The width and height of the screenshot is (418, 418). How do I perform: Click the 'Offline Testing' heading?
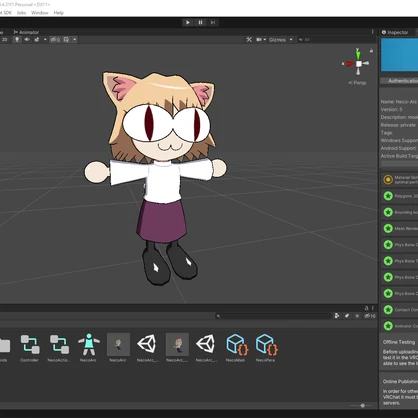[x=399, y=342]
